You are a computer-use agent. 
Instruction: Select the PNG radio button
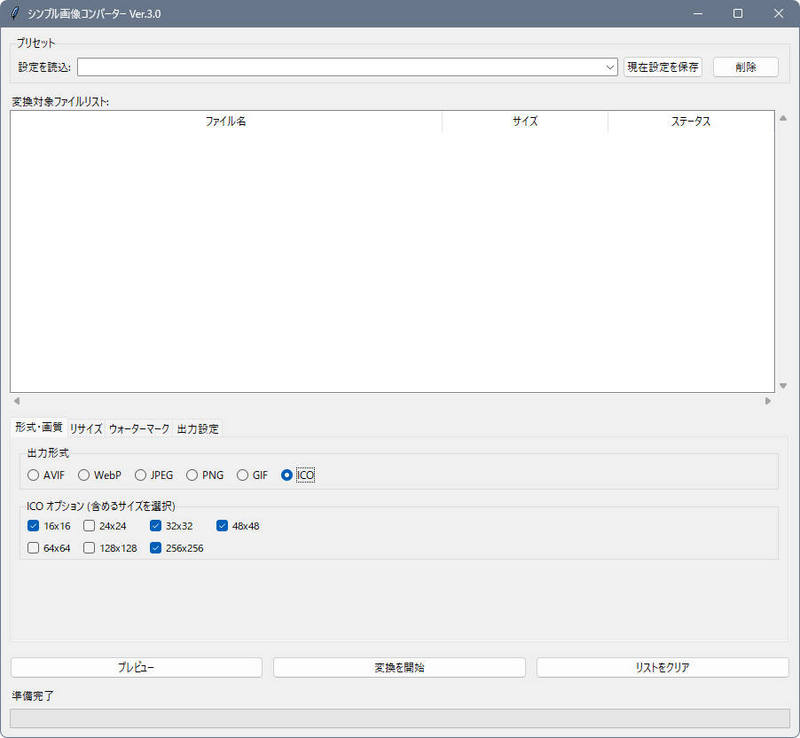[x=192, y=475]
